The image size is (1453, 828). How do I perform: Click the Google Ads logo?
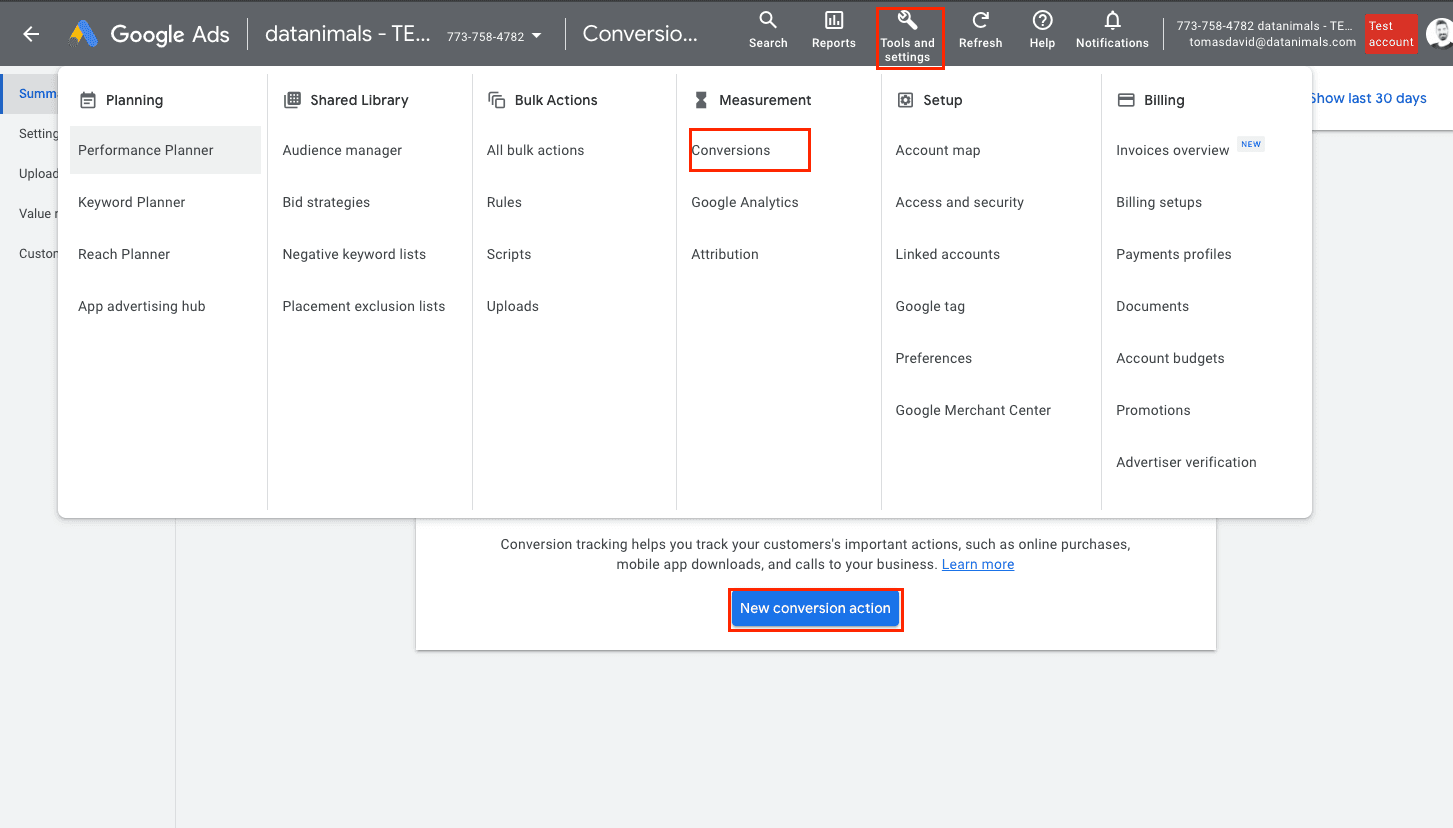pos(150,34)
